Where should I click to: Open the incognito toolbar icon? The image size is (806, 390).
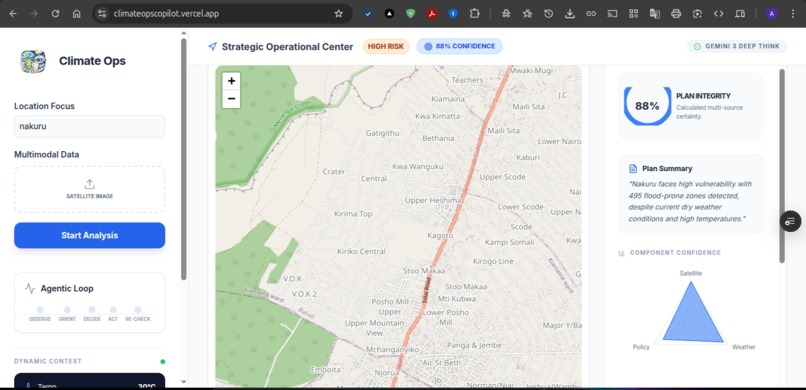(x=506, y=14)
